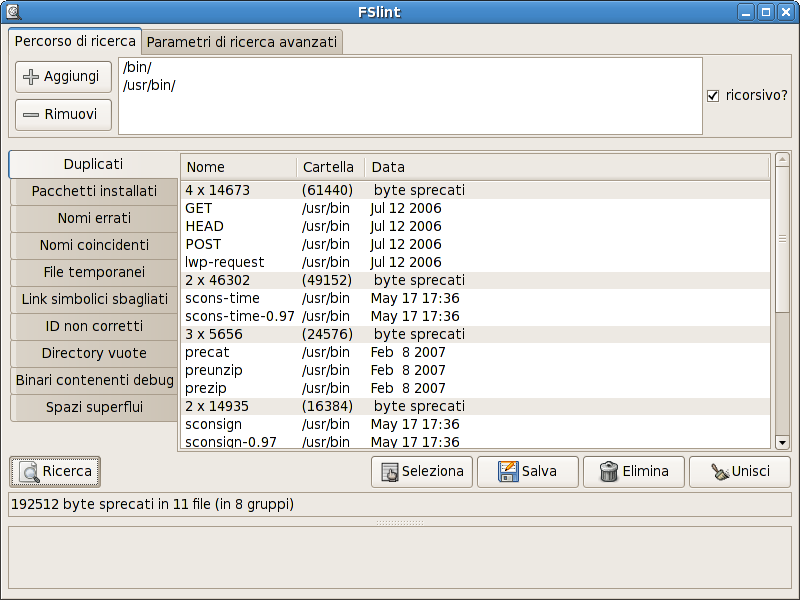
Task: Close the FSlint window
Action: coord(786,12)
